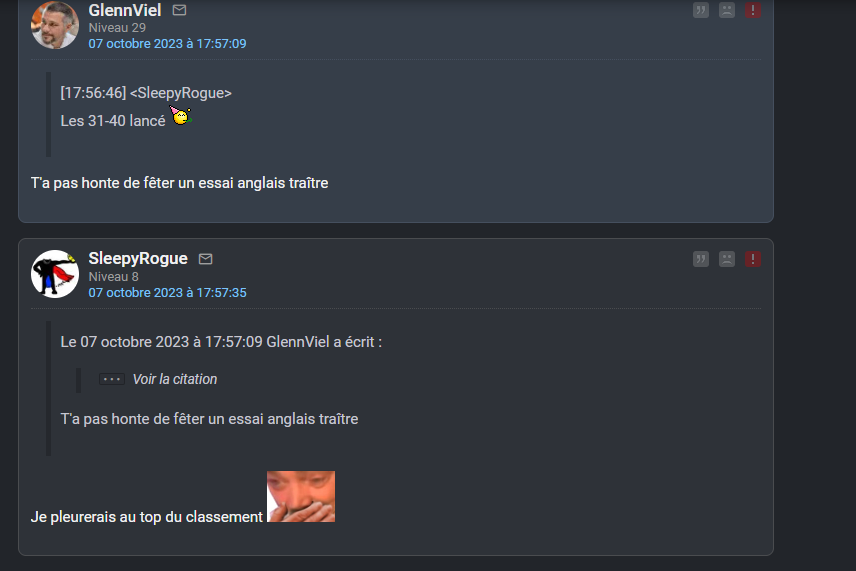Report SleepyRogue's post with the red exclamation icon
The height and width of the screenshot is (571, 856).
[x=753, y=259]
